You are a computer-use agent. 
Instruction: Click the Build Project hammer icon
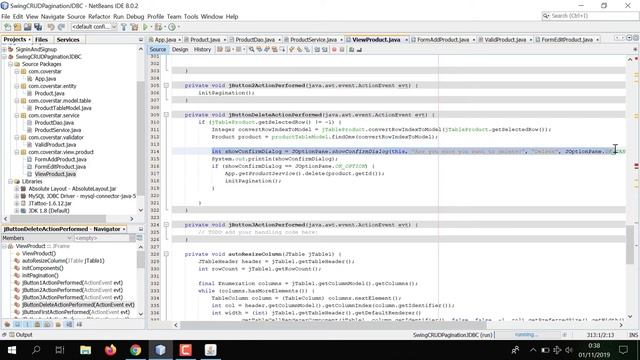pos(124,27)
